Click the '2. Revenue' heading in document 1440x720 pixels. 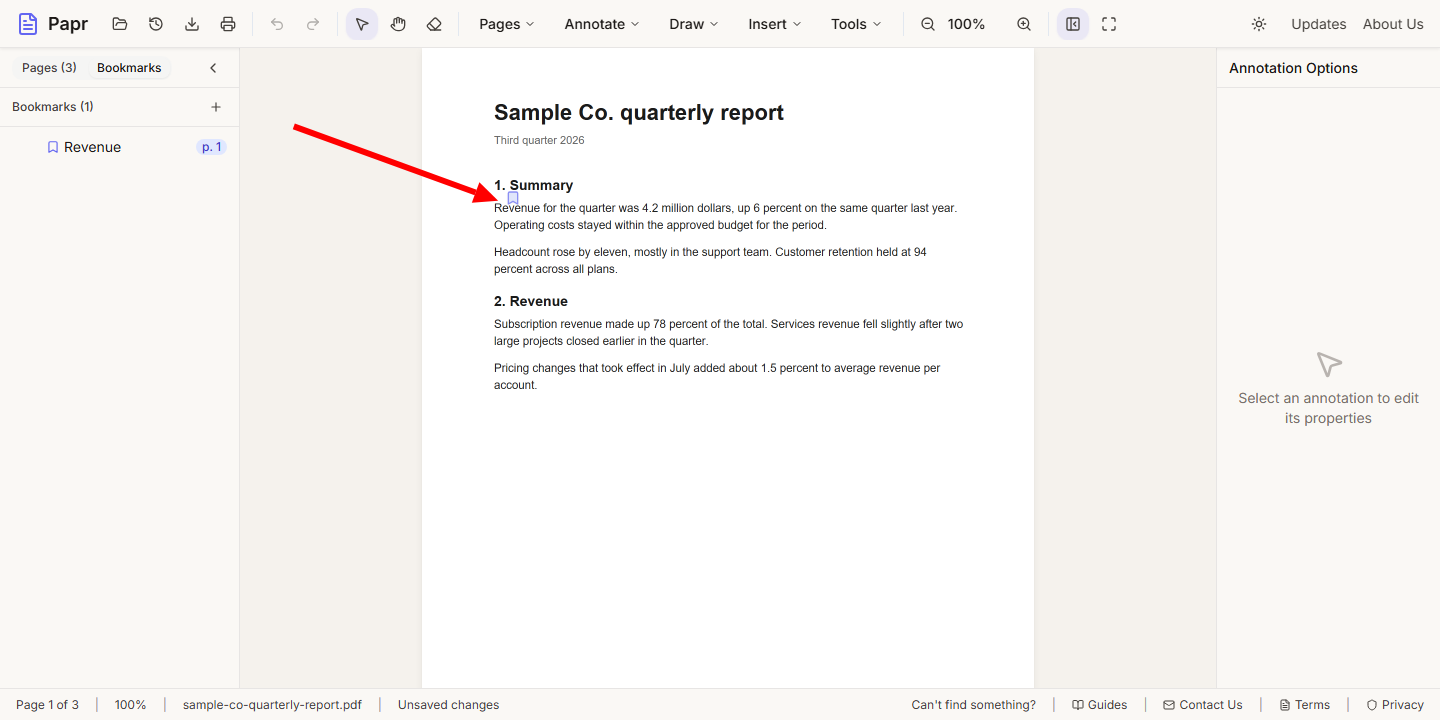[x=531, y=301]
